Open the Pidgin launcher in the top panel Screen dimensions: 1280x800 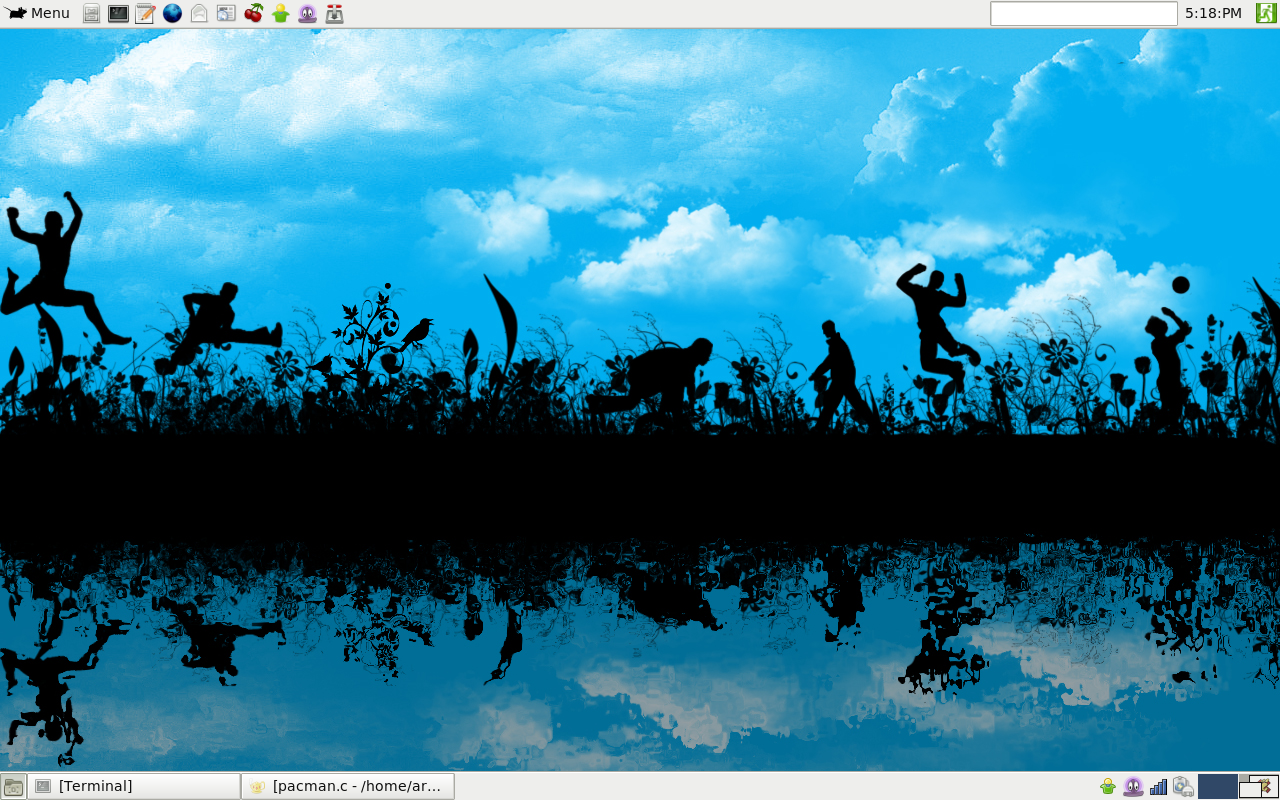307,13
